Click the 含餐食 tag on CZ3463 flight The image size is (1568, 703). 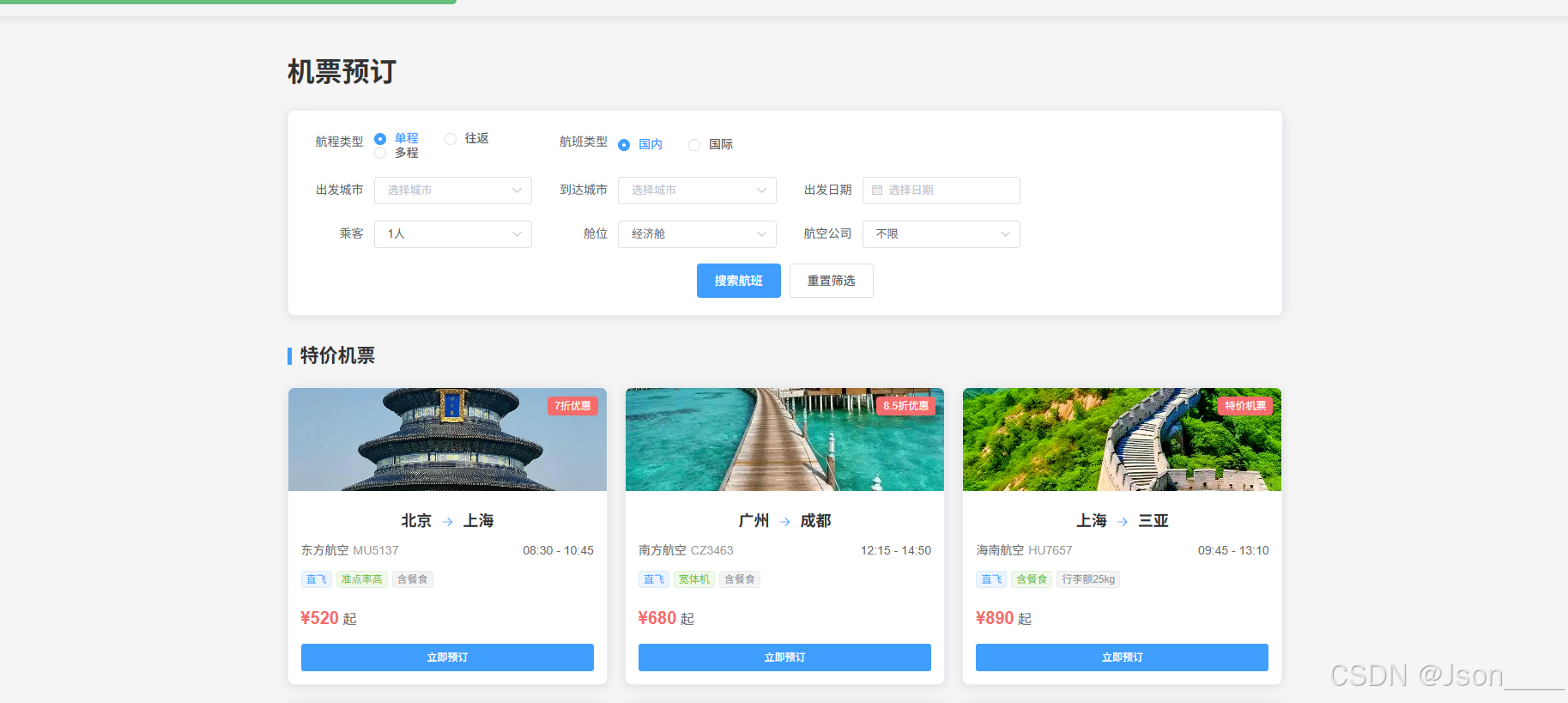pos(740,579)
